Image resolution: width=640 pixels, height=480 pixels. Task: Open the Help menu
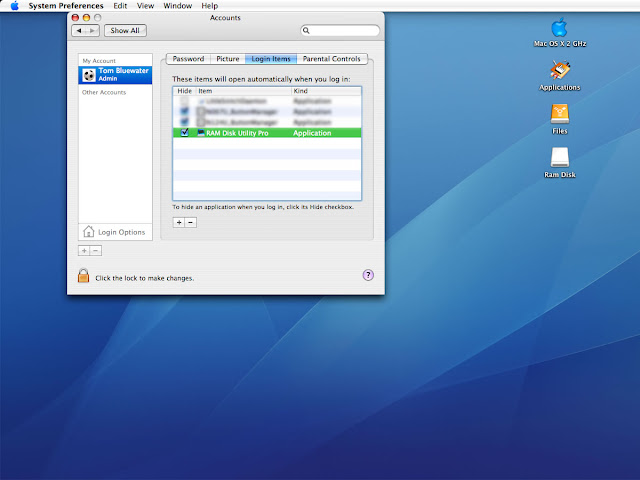(209, 6)
